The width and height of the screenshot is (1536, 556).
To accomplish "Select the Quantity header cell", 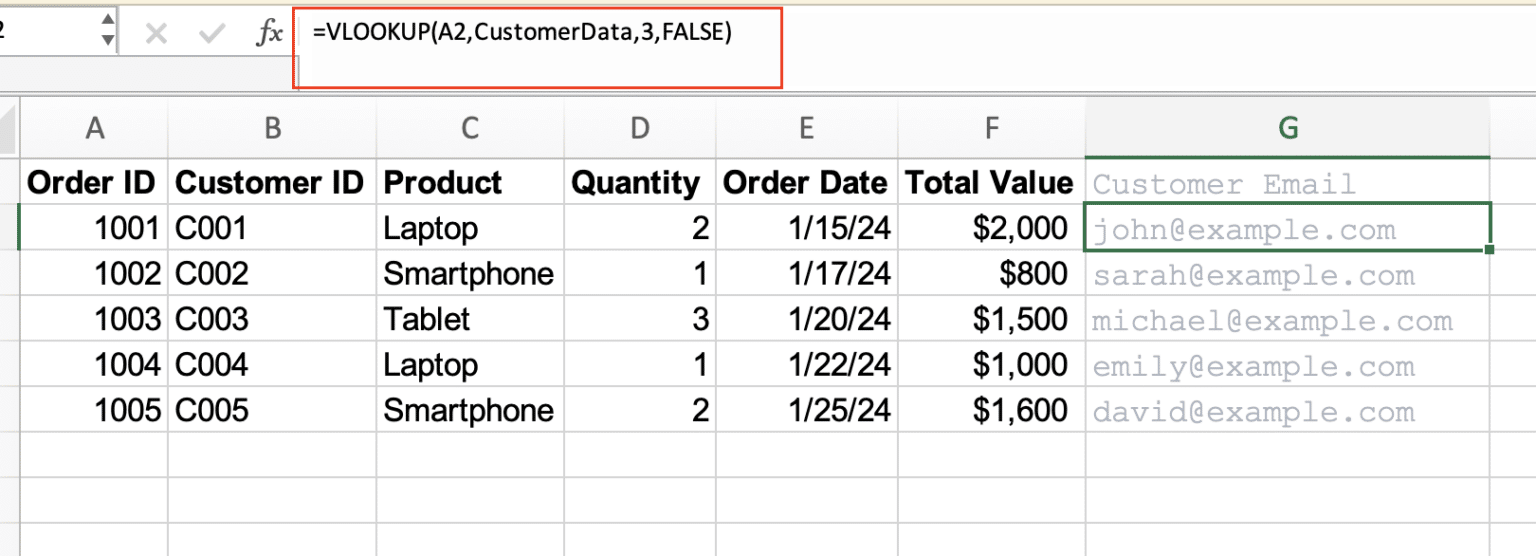I will click(x=640, y=182).
